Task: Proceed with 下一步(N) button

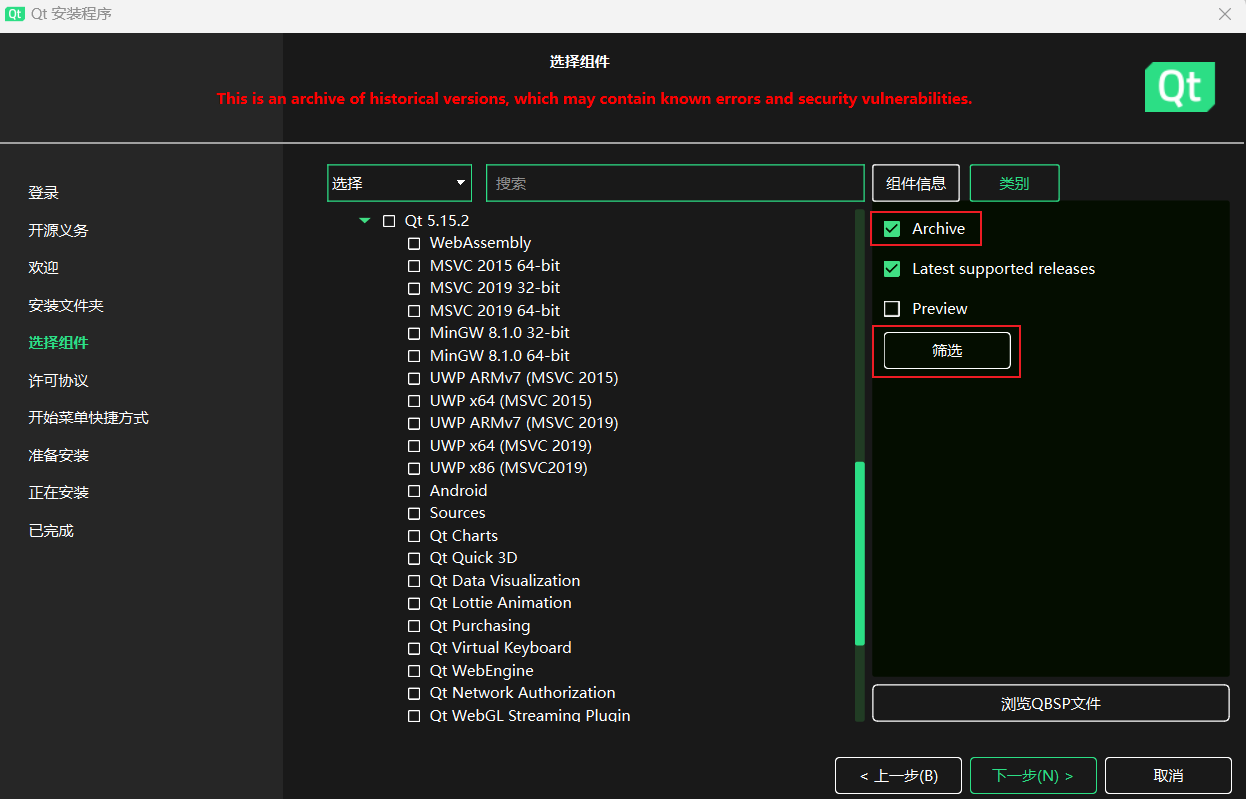Action: click(1033, 775)
